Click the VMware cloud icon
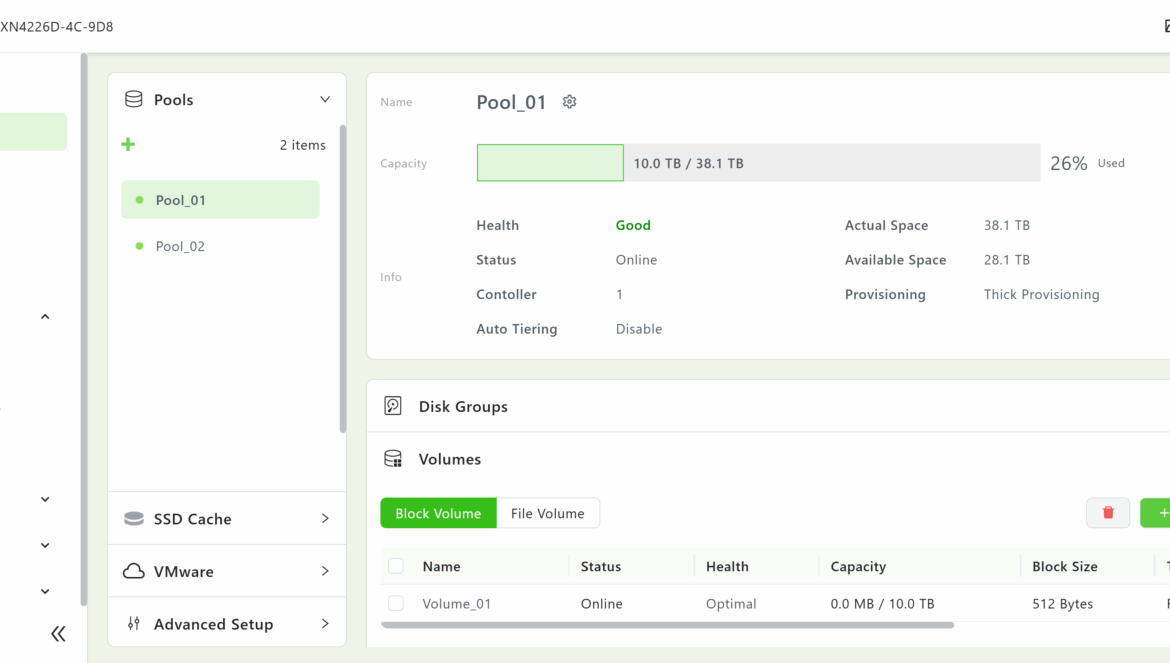Screen dimensions: 1170x663 coord(133,571)
